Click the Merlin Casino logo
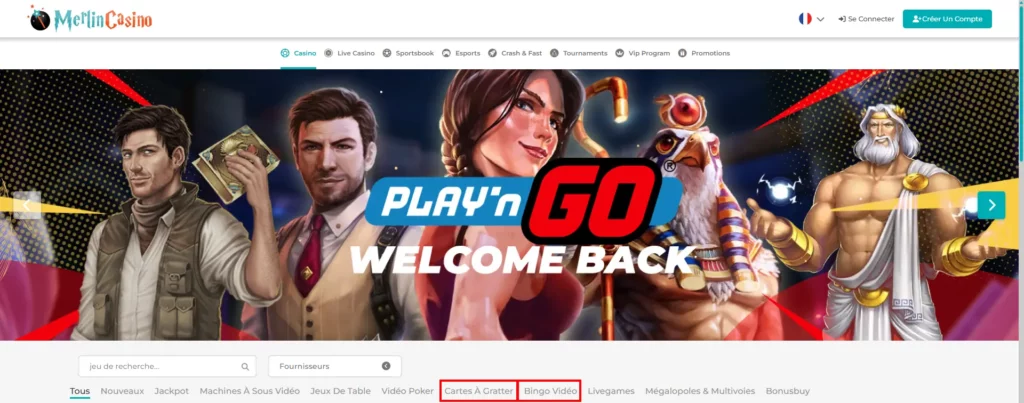This screenshot has height=403, width=1024. tap(90, 19)
